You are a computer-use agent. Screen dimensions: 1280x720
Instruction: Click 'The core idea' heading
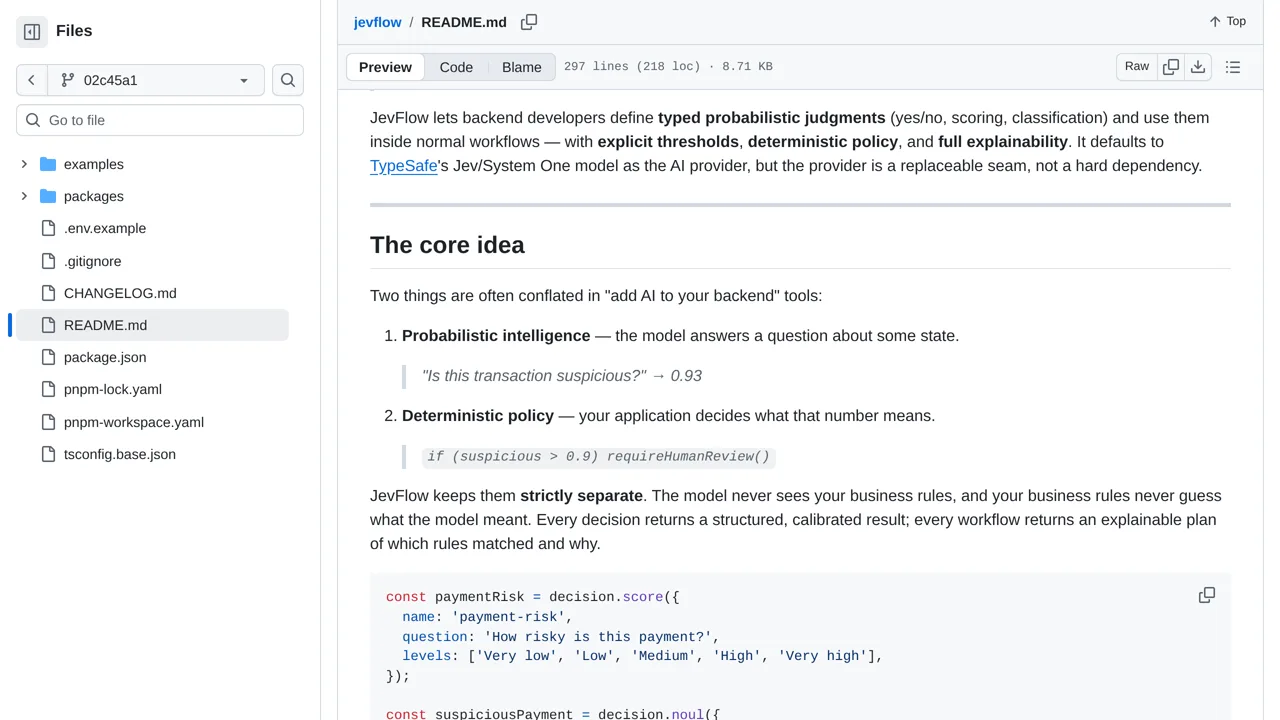(447, 245)
